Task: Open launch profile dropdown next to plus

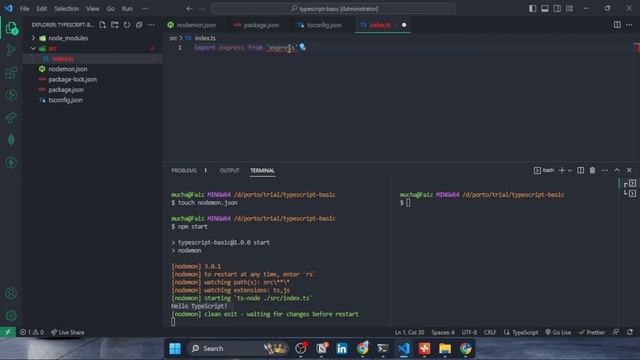Action: click(x=570, y=171)
